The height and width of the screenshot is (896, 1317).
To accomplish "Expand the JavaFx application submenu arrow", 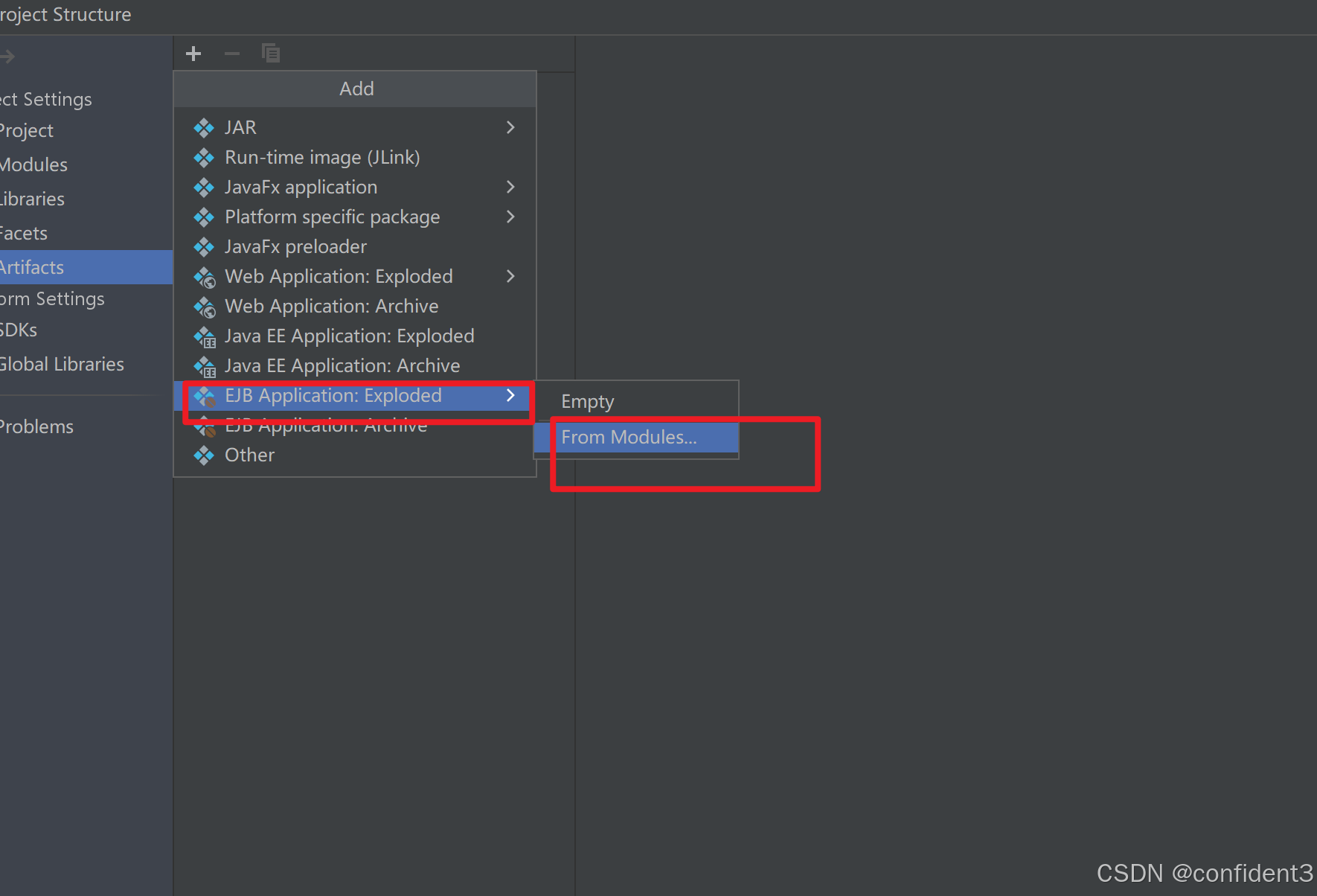I will click(510, 187).
